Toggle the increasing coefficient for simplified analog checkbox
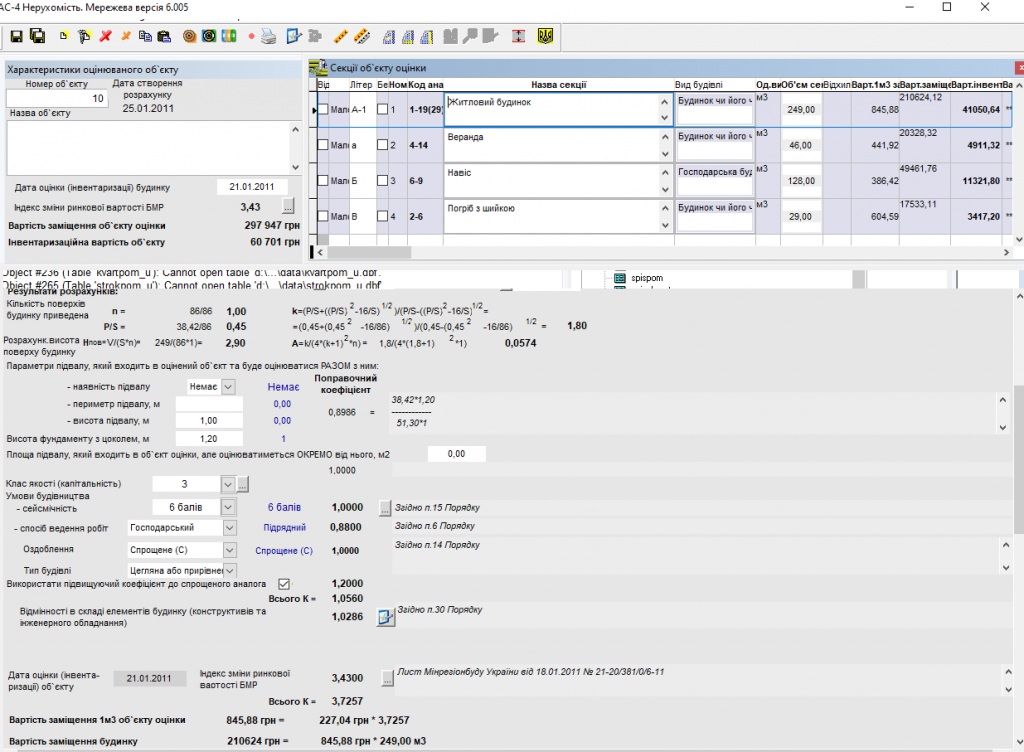The height and width of the screenshot is (752, 1024). click(x=284, y=583)
